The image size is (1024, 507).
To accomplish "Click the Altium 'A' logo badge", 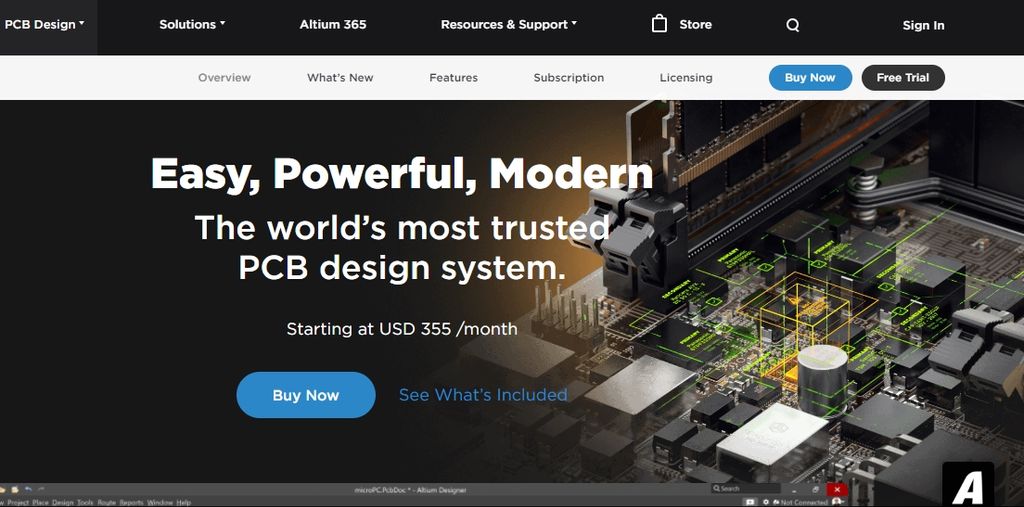I will click(968, 485).
